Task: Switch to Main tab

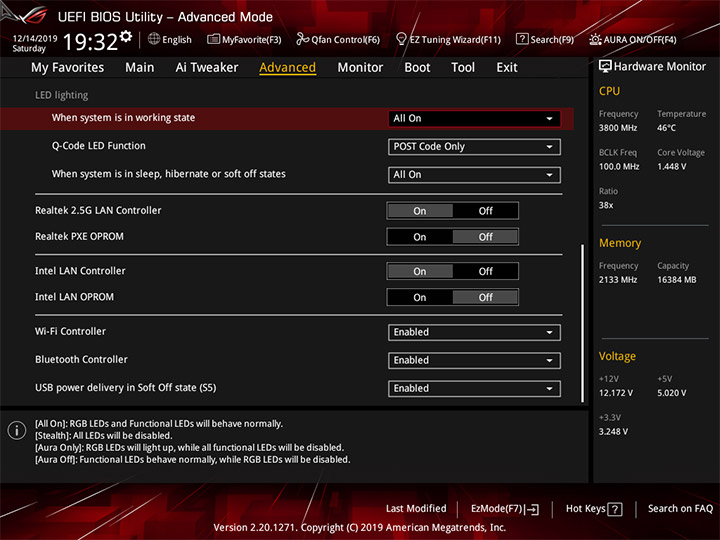Action: [140, 68]
